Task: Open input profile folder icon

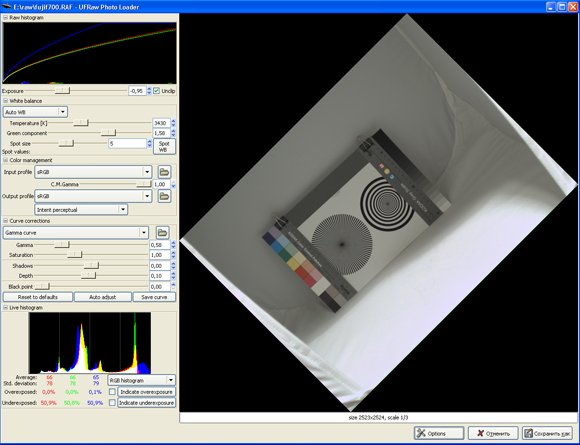Action: point(164,172)
